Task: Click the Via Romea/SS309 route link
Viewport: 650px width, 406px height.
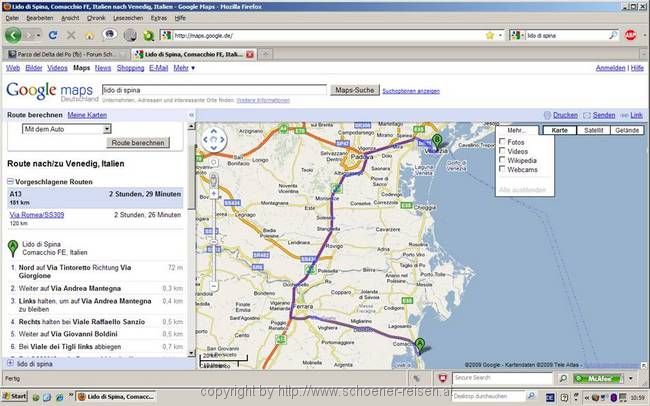Action: click(x=37, y=214)
